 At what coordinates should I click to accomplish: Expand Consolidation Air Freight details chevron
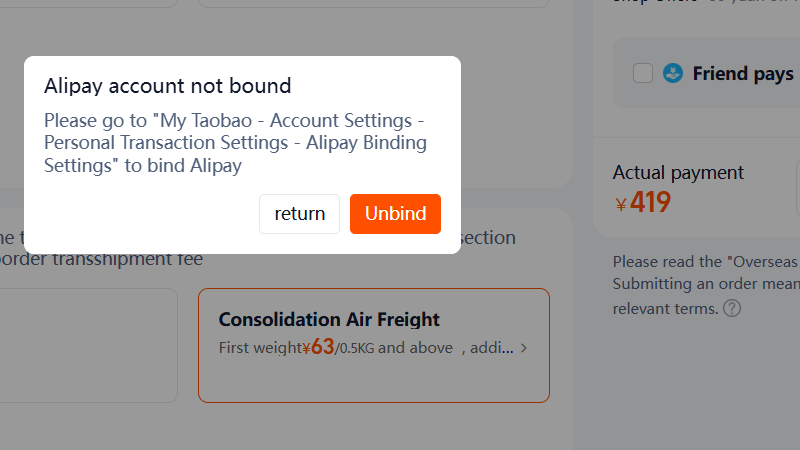coord(525,349)
